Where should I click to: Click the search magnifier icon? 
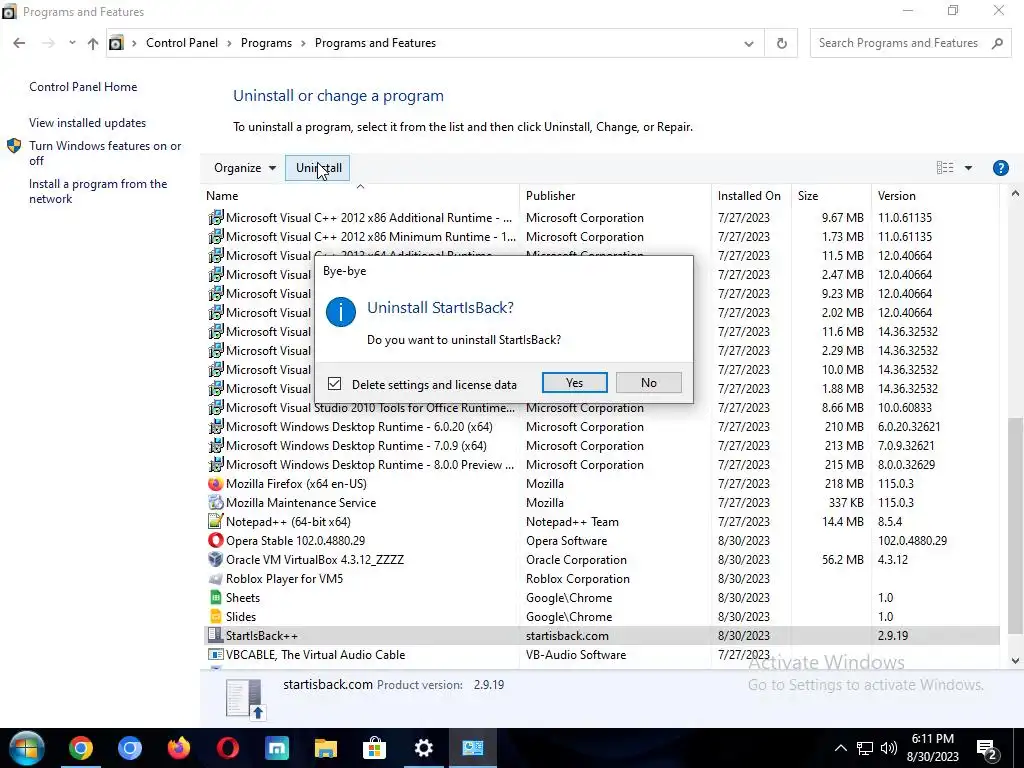click(997, 43)
